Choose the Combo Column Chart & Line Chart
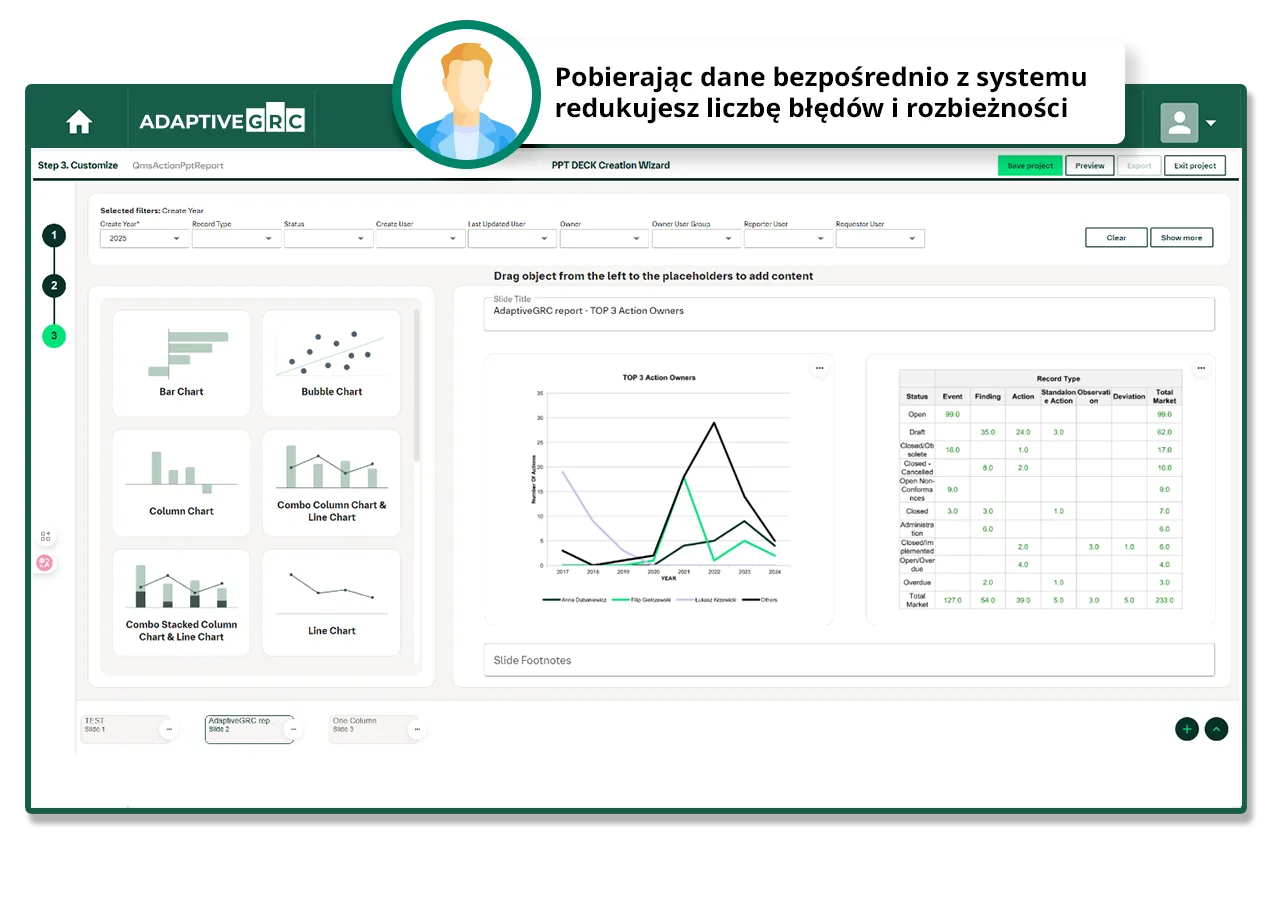 click(x=331, y=482)
